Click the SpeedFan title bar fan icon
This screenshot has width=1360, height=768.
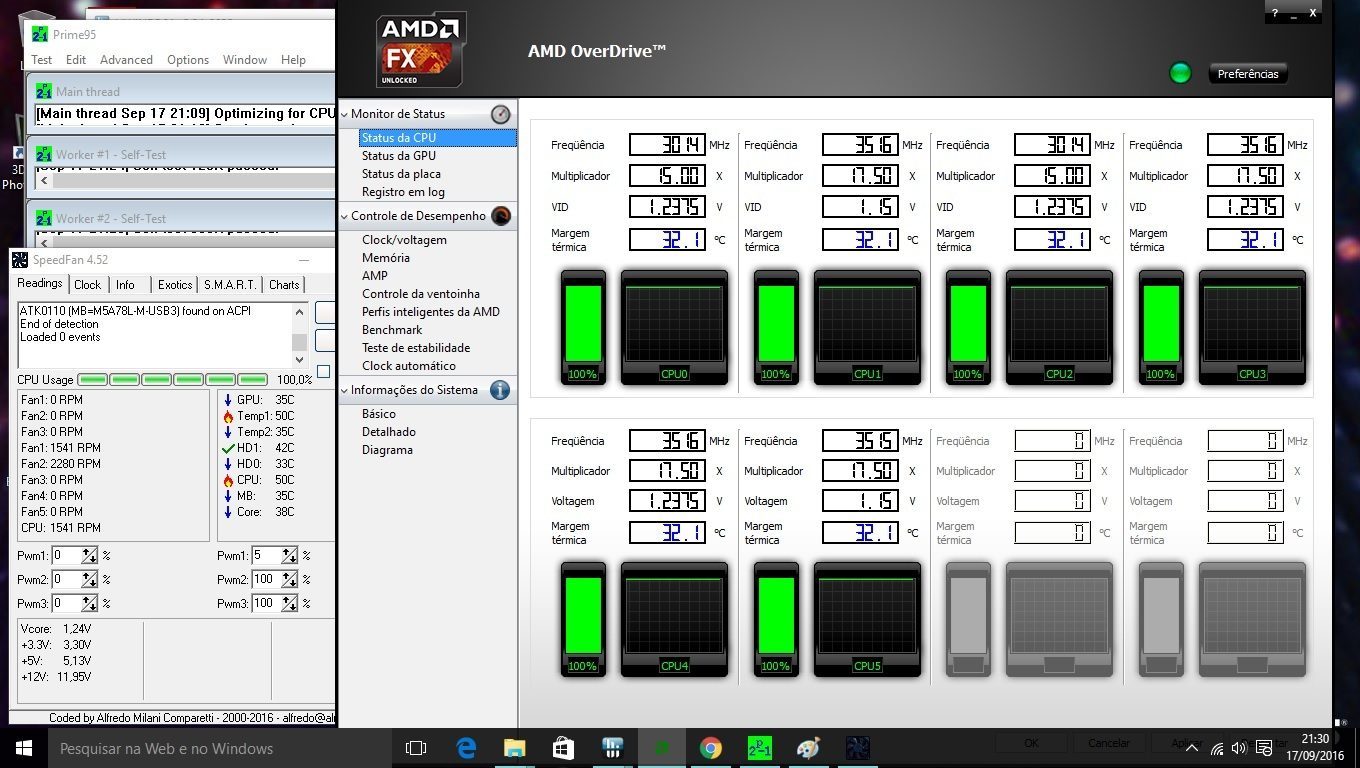tap(20, 260)
